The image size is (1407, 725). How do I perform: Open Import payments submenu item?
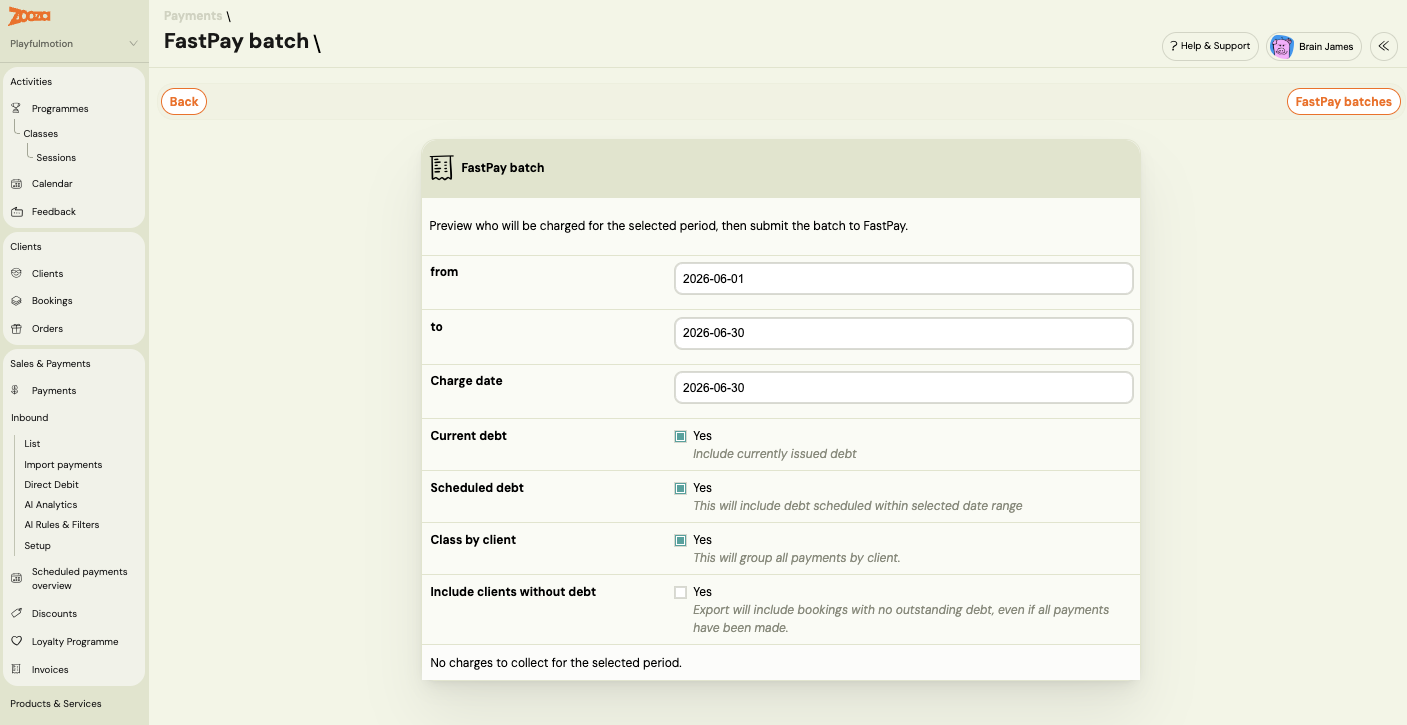click(63, 465)
